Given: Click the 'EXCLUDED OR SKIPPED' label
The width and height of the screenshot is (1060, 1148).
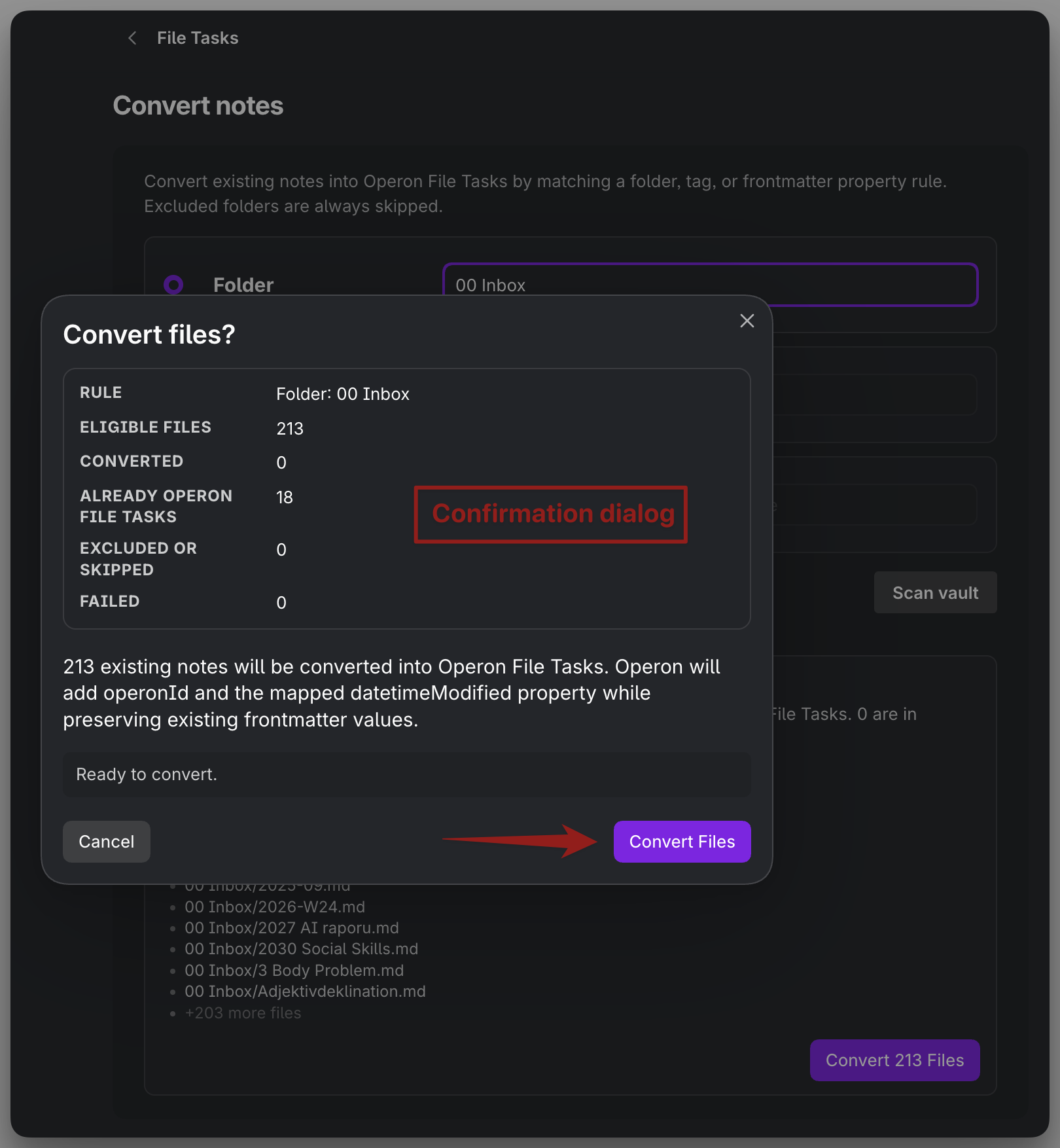Looking at the screenshot, I should click(x=138, y=559).
